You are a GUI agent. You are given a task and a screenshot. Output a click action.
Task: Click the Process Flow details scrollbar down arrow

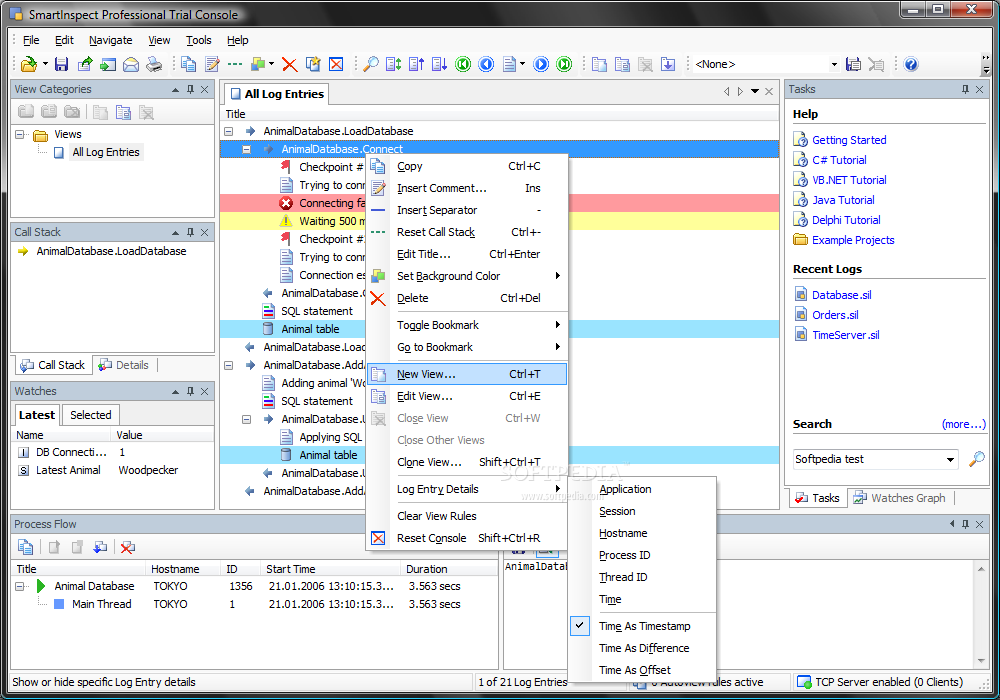[981, 662]
